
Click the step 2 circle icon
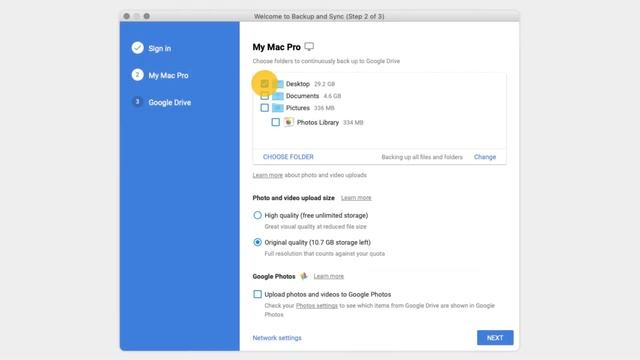(138, 75)
